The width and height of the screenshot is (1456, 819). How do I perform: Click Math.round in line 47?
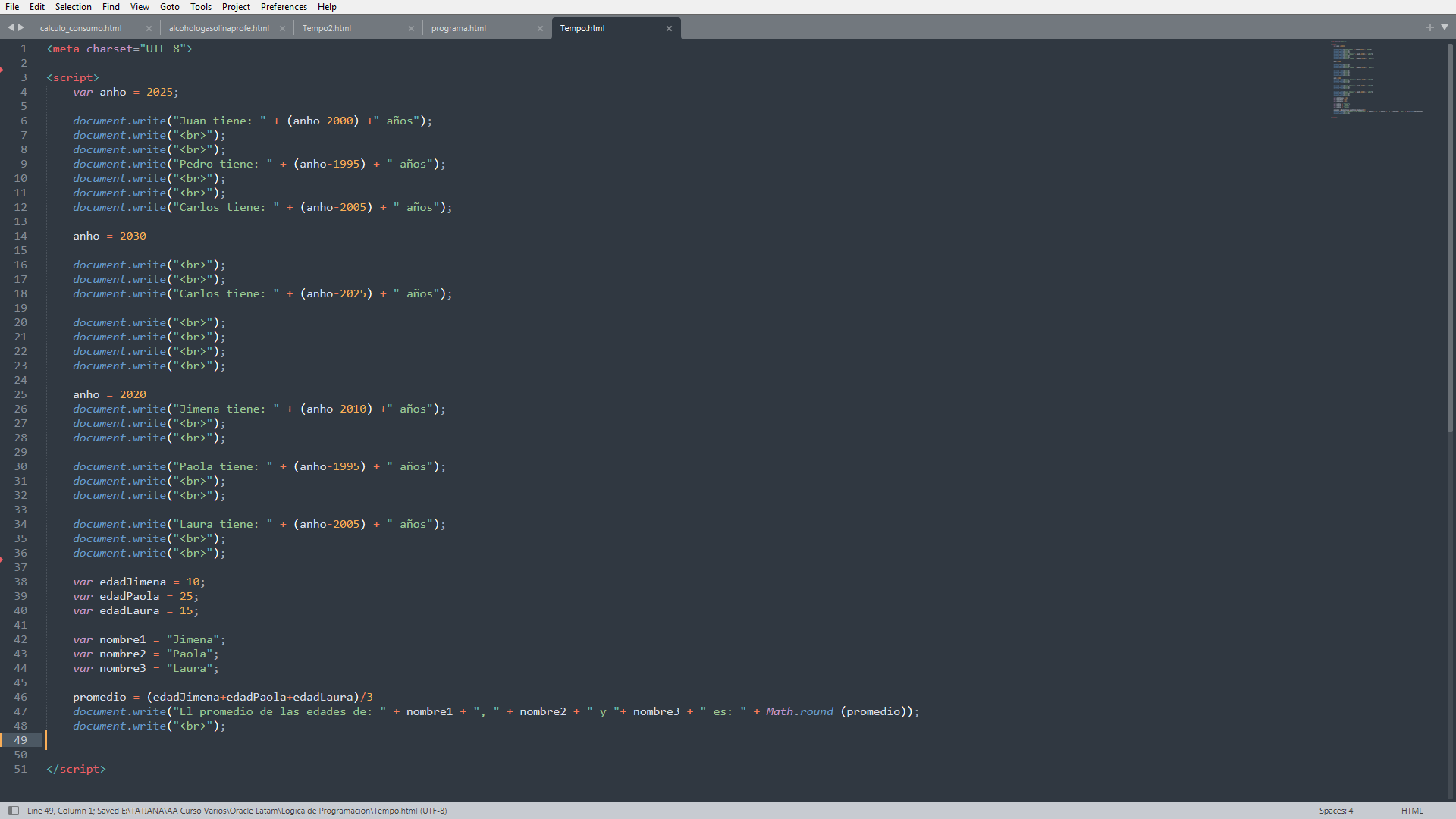[799, 711]
